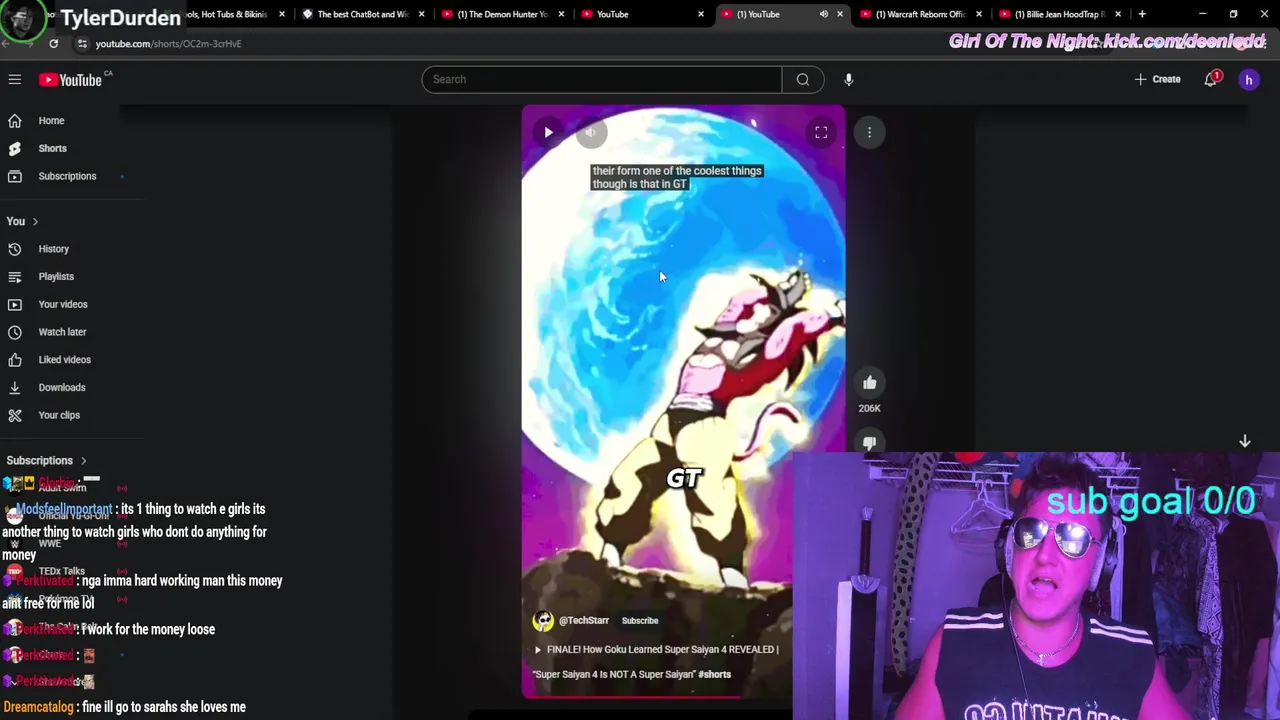This screenshot has width=1280, height=720.
Task: Click the Watch later clock icon
Action: pos(15,332)
